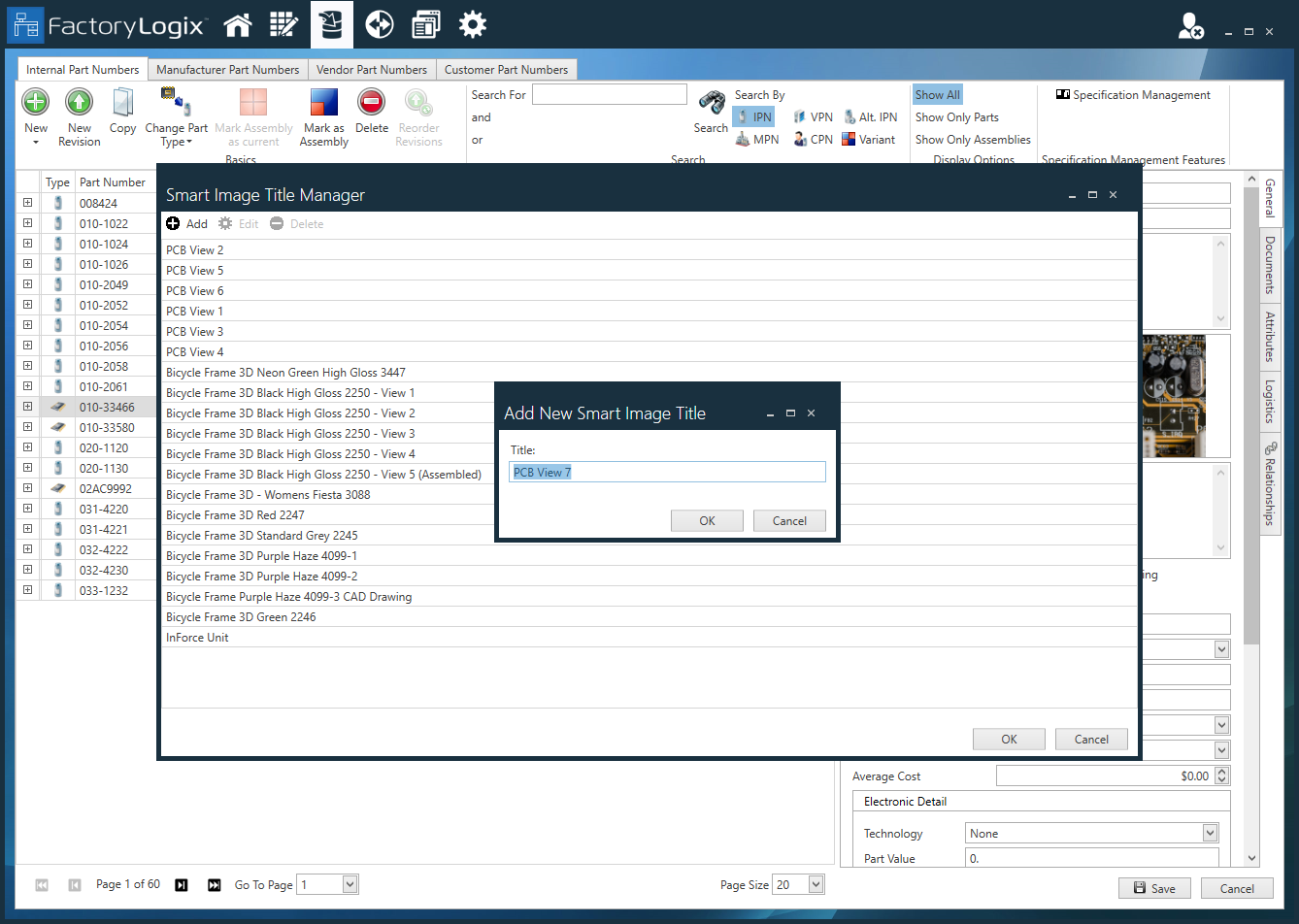Open the FactoryLogix Home icon

tap(238, 24)
